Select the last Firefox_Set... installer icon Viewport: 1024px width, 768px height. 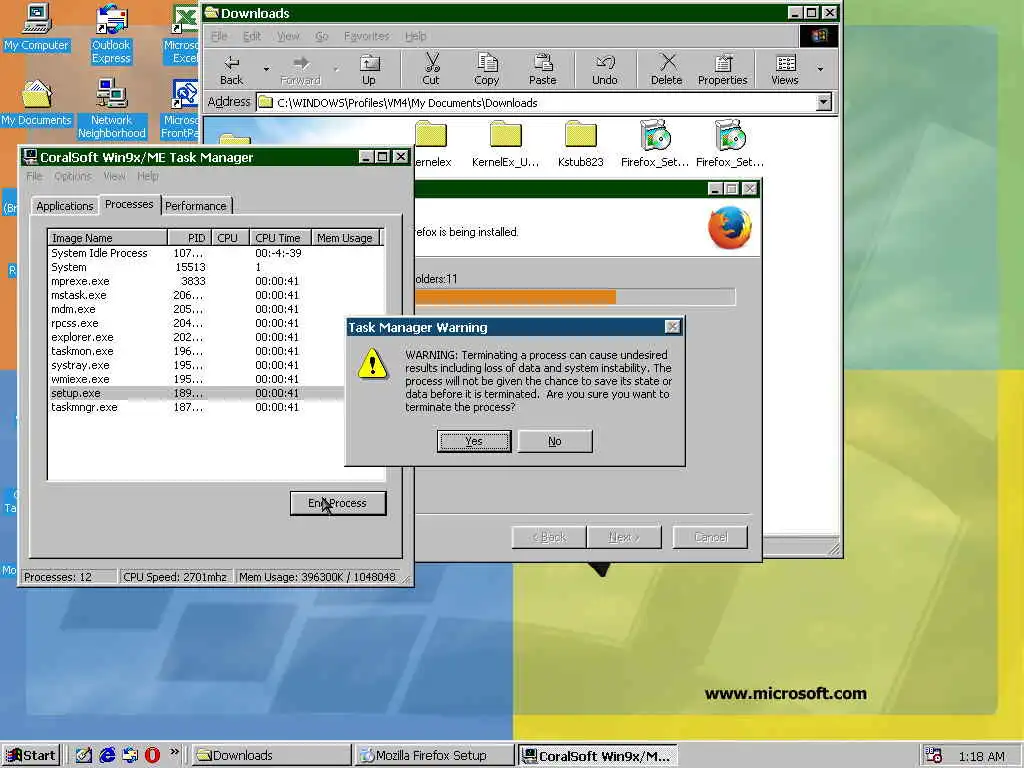click(729, 145)
